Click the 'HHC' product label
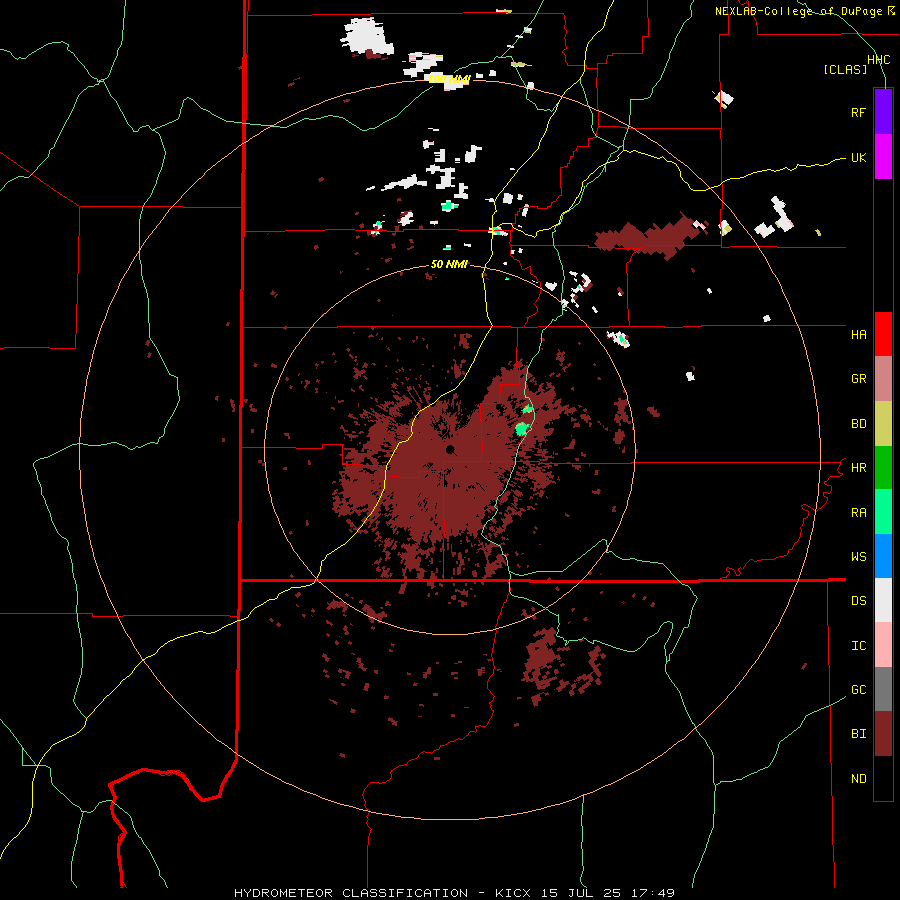900x900 pixels. [x=878, y=60]
